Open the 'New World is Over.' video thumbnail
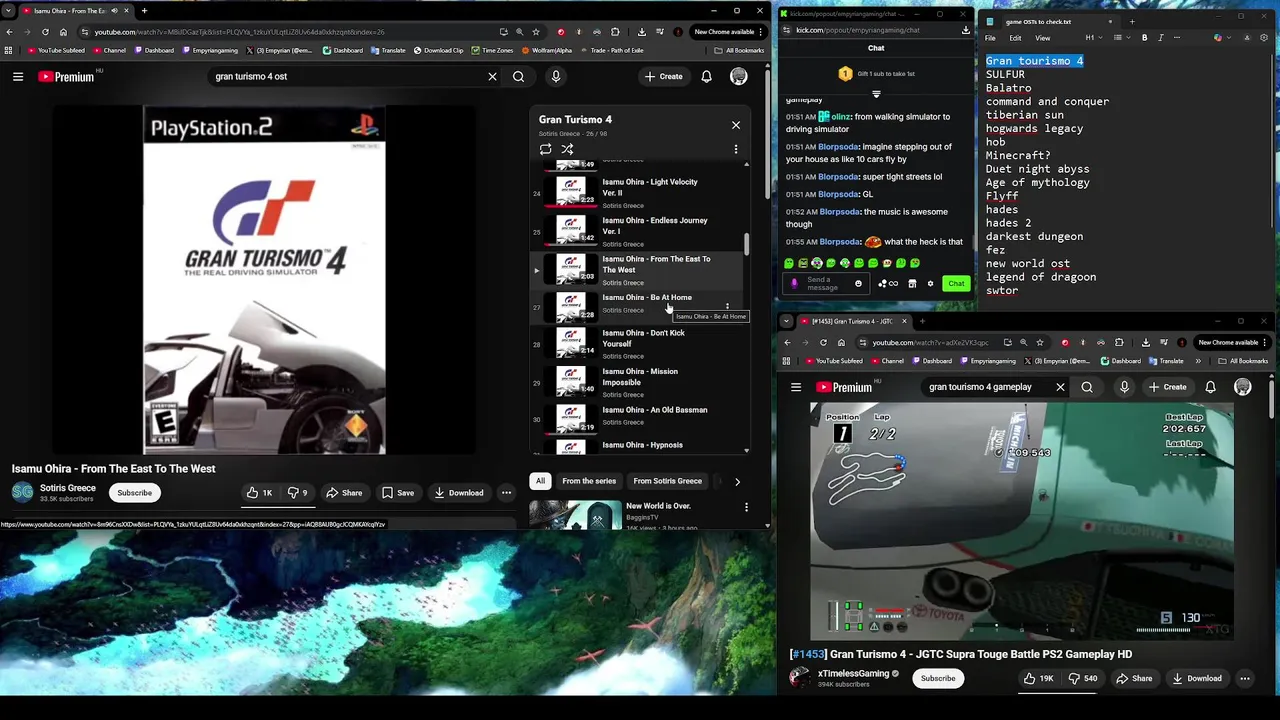The height and width of the screenshot is (720, 1280). pyautogui.click(x=574, y=514)
